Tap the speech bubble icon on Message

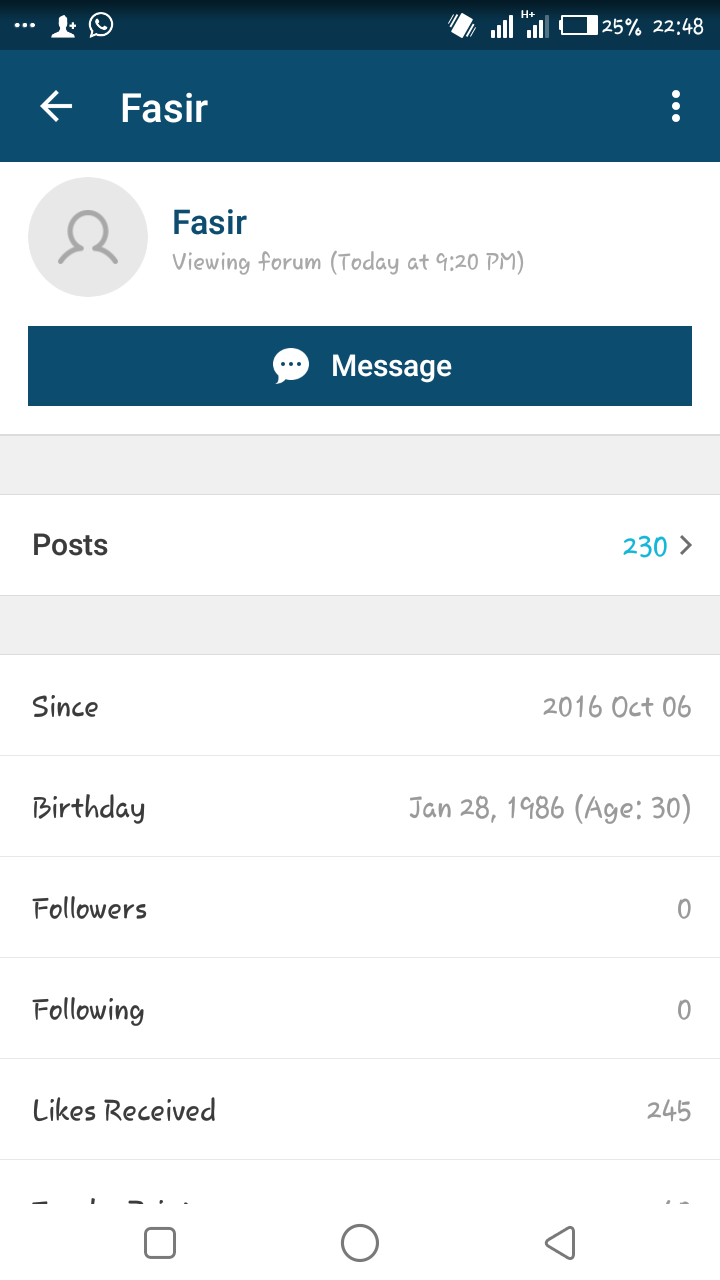click(291, 366)
